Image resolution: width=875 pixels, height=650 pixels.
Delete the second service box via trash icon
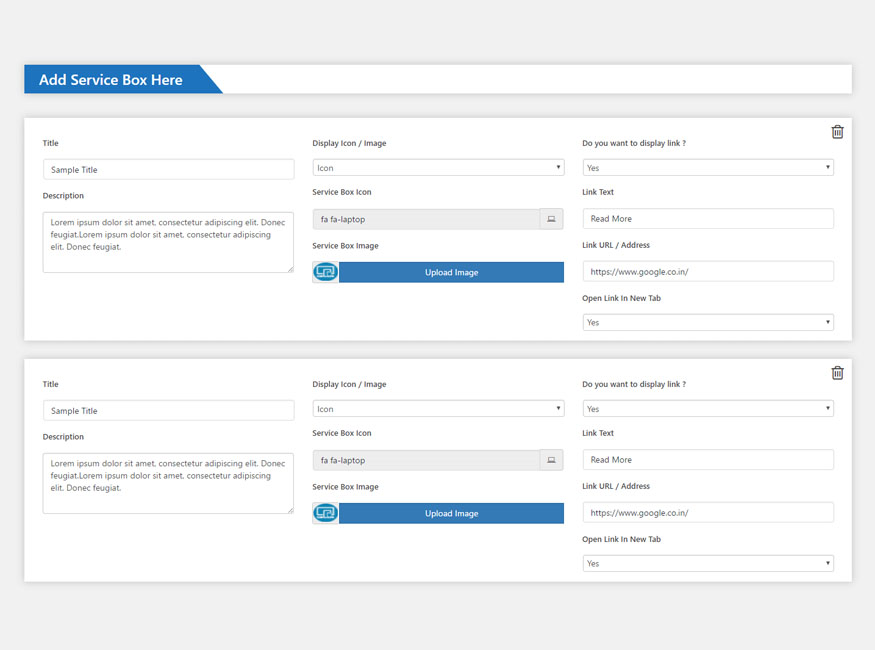[x=837, y=372]
